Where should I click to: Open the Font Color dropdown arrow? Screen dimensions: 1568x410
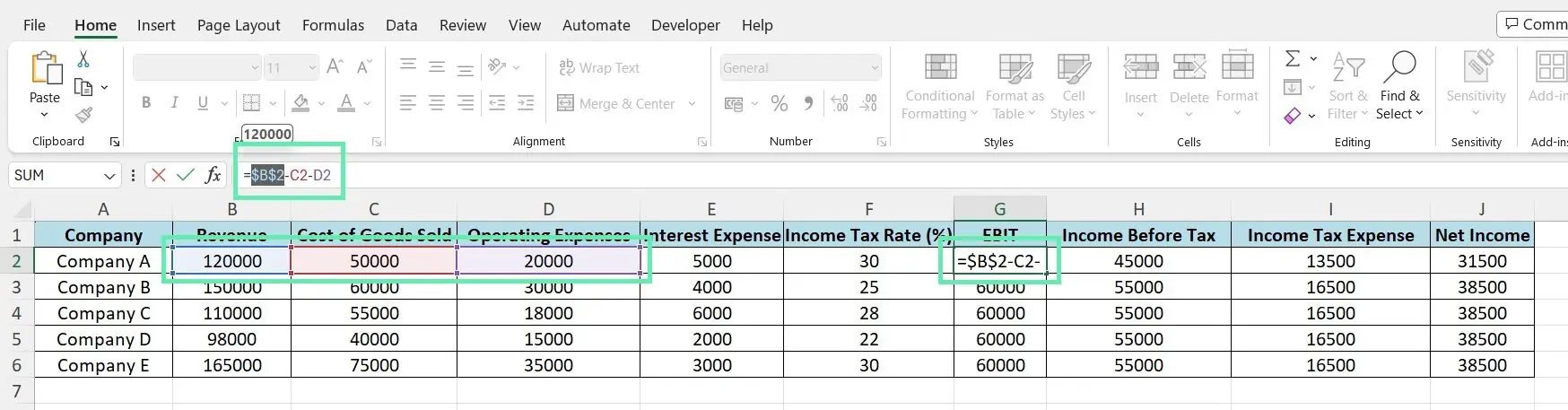click(367, 104)
